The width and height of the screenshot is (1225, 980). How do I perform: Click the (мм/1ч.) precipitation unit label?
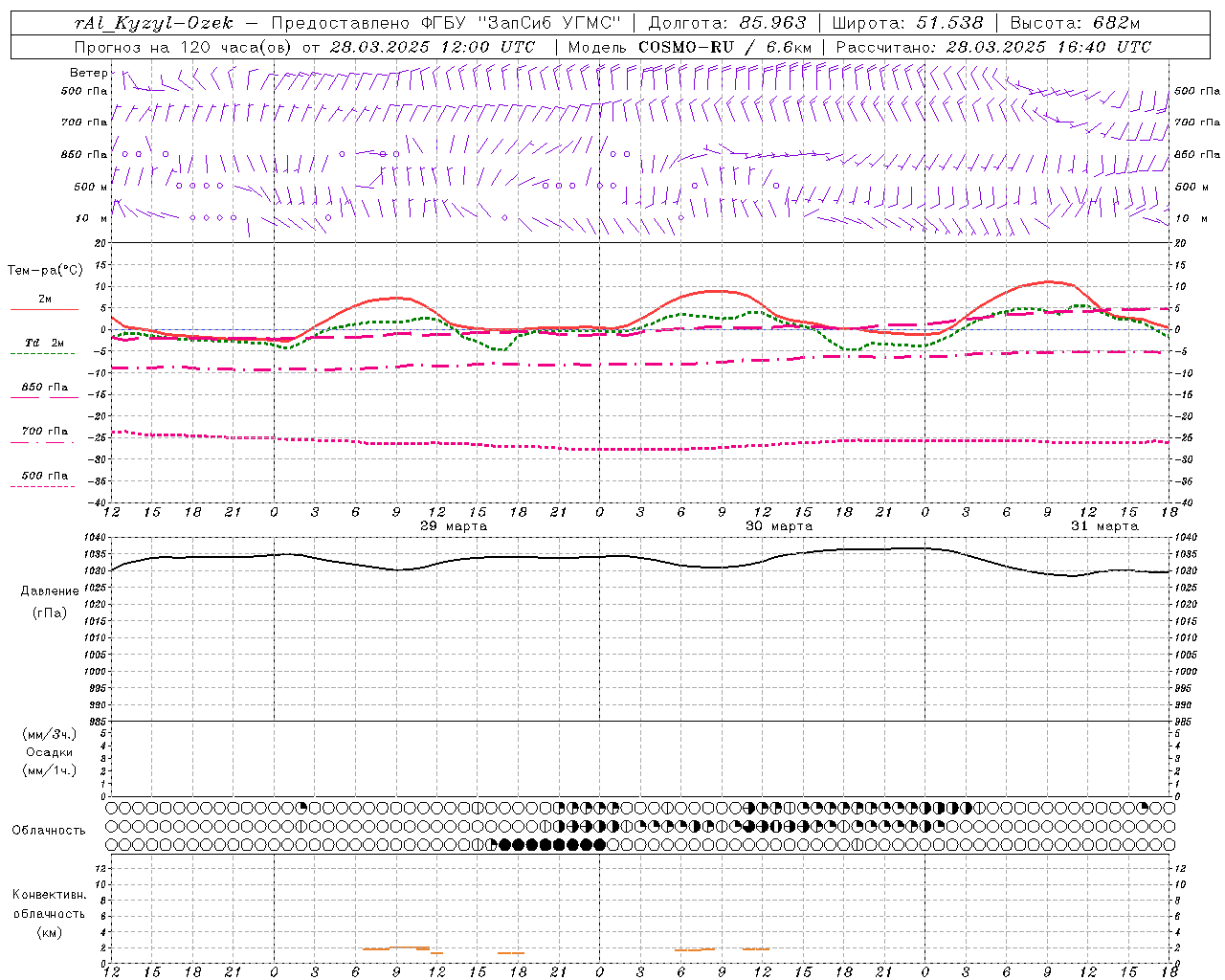pos(50,770)
